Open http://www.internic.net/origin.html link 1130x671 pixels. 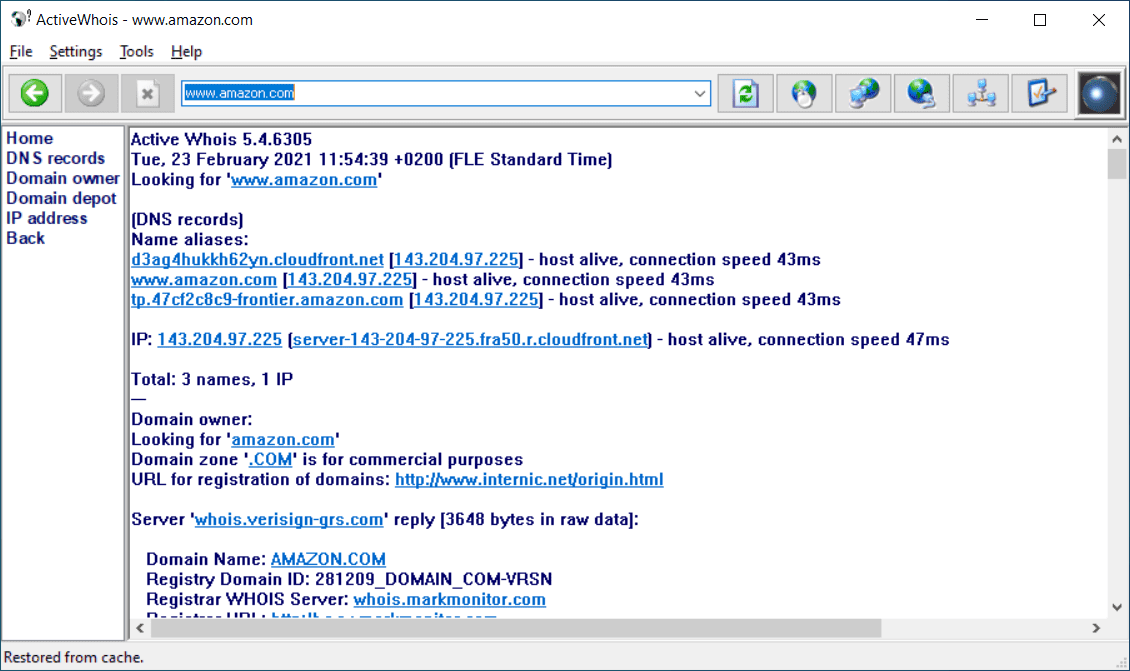tap(529, 480)
